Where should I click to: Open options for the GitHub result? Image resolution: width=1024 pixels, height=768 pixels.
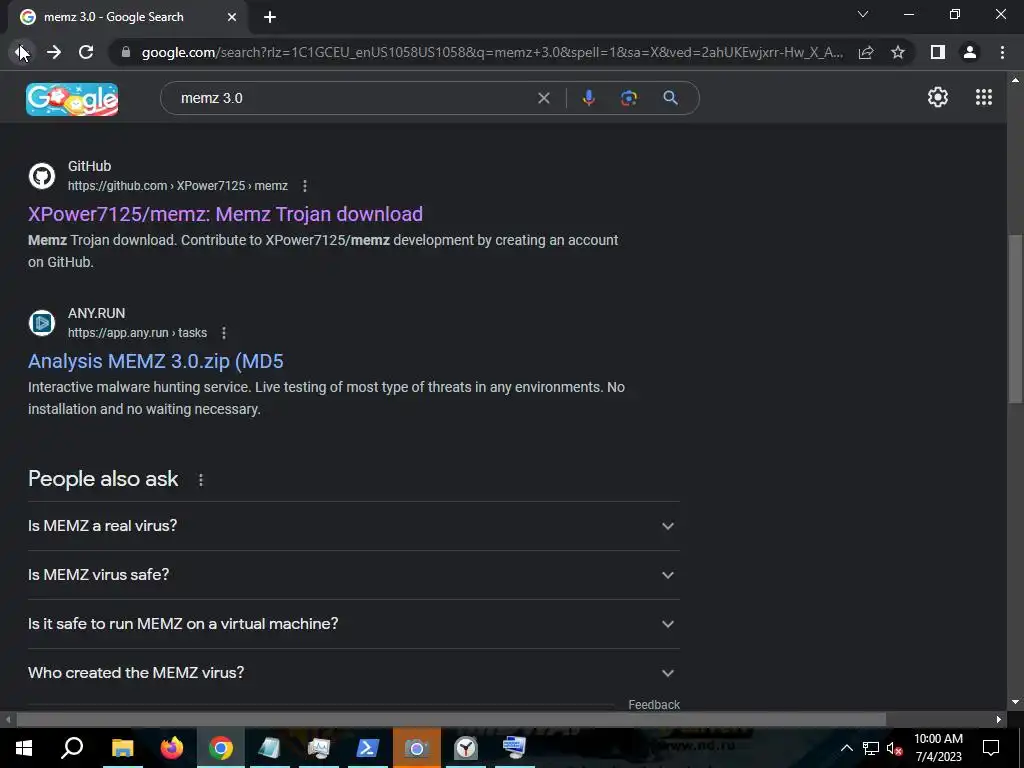tap(305, 186)
